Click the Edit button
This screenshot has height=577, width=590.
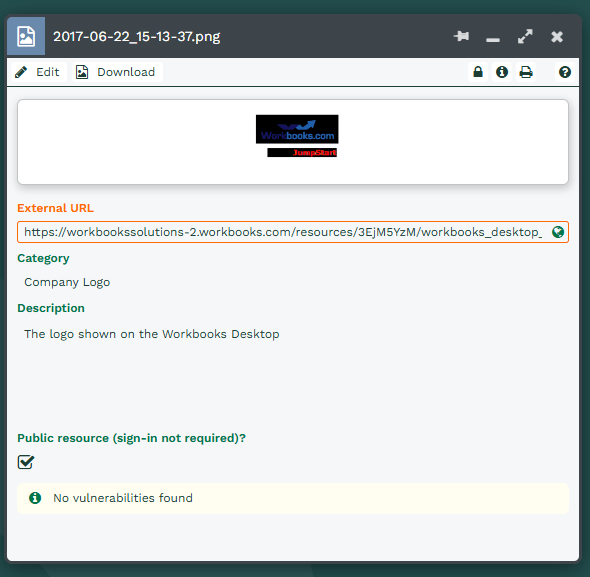coord(38,72)
